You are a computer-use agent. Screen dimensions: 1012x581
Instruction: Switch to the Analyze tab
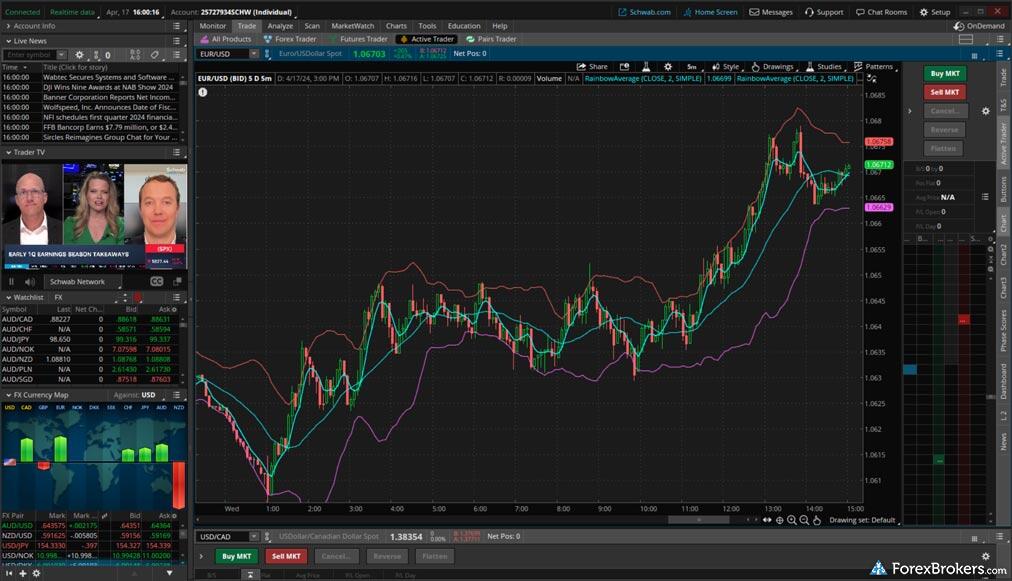[x=280, y=26]
